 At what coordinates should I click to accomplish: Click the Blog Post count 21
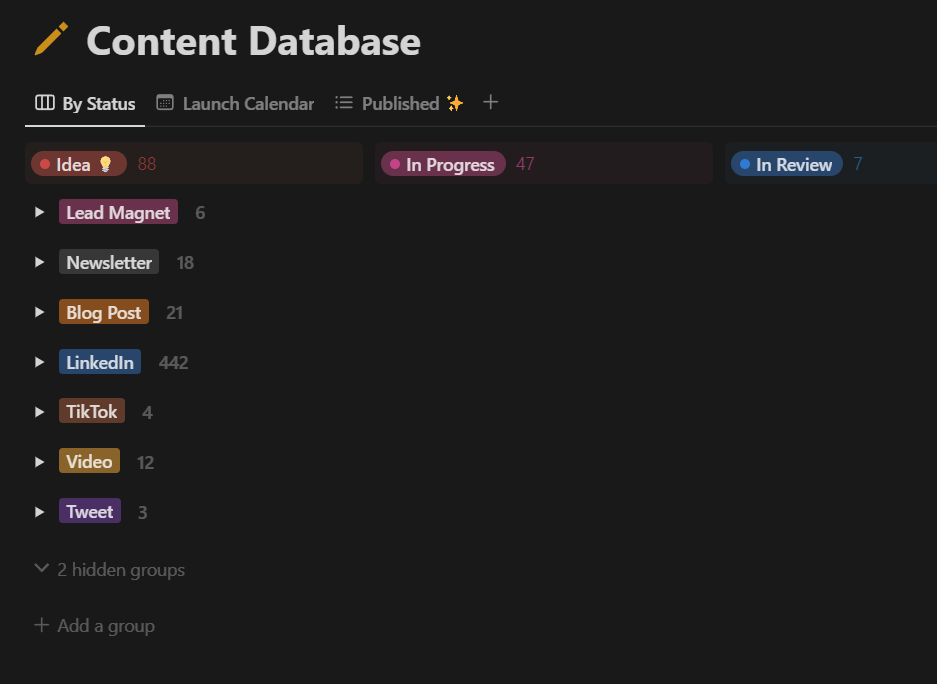(x=174, y=312)
